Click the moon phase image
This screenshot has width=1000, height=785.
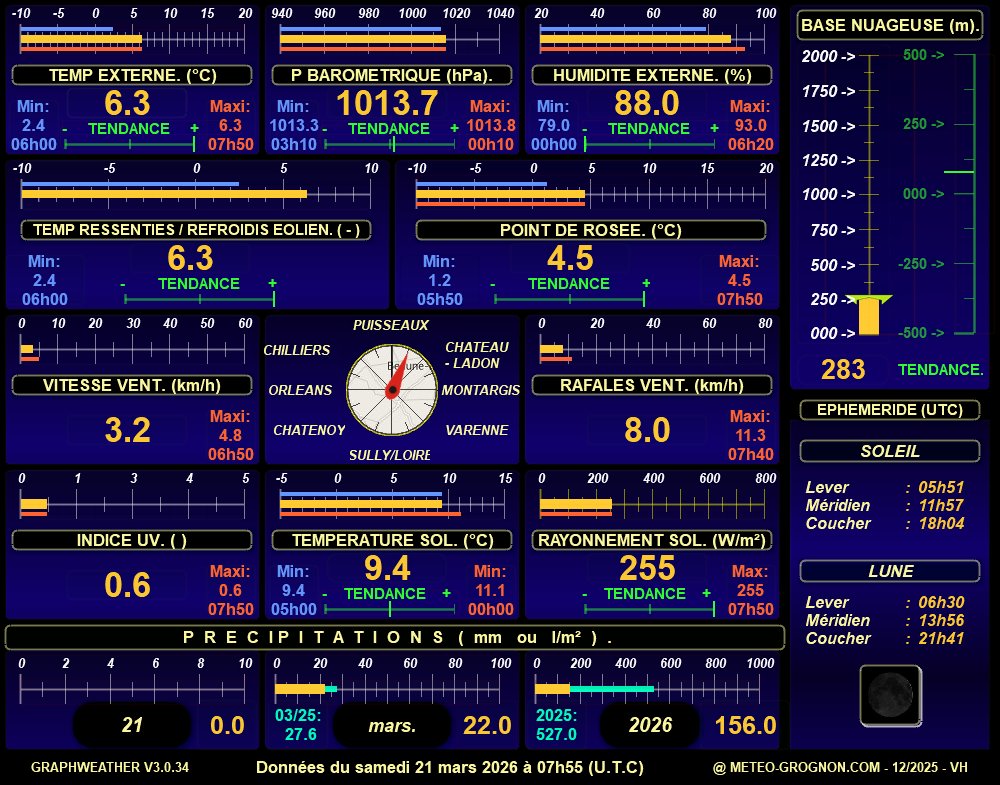click(x=889, y=695)
